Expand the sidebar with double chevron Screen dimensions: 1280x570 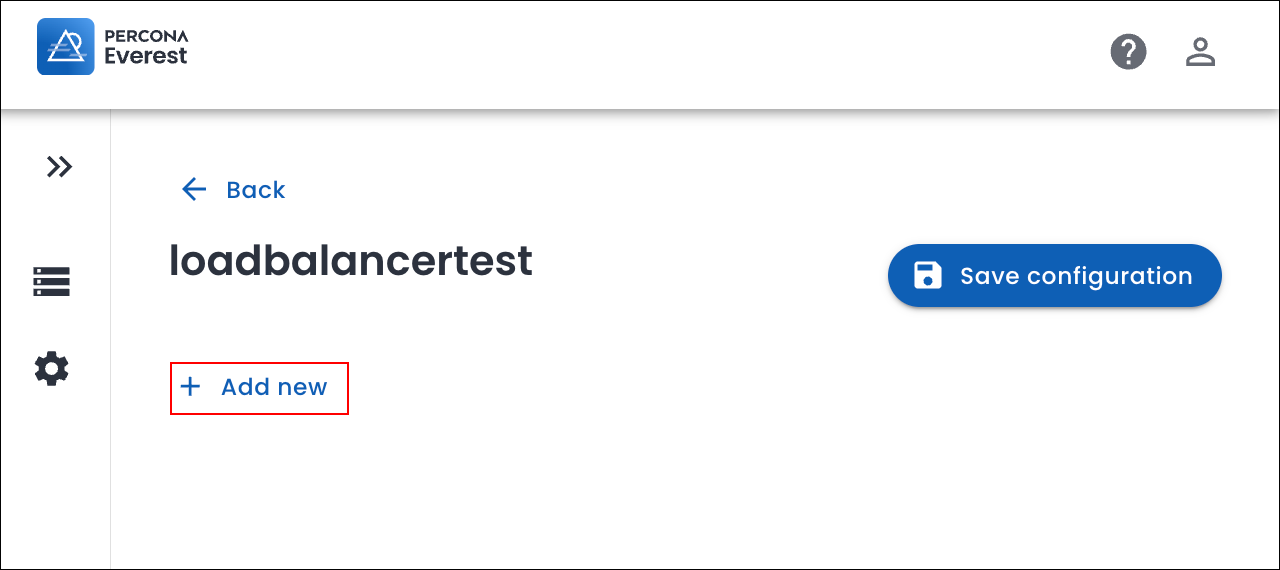pos(59,166)
